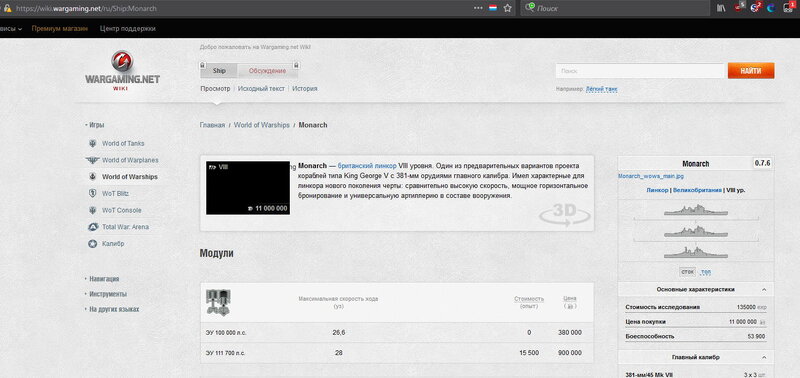Click the engine module icon in table header

tap(218, 302)
